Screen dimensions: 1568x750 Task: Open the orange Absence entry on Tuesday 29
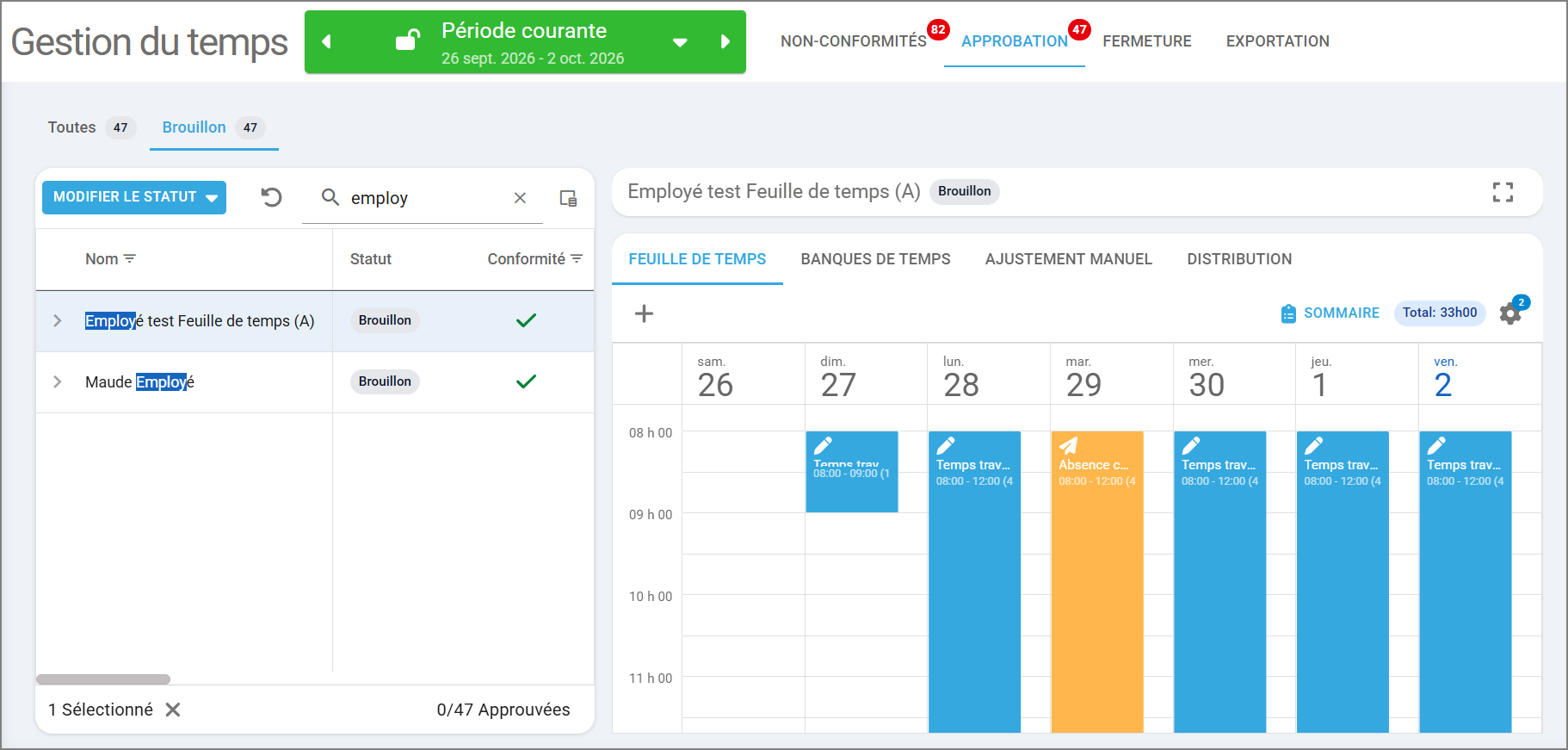pos(1097,582)
